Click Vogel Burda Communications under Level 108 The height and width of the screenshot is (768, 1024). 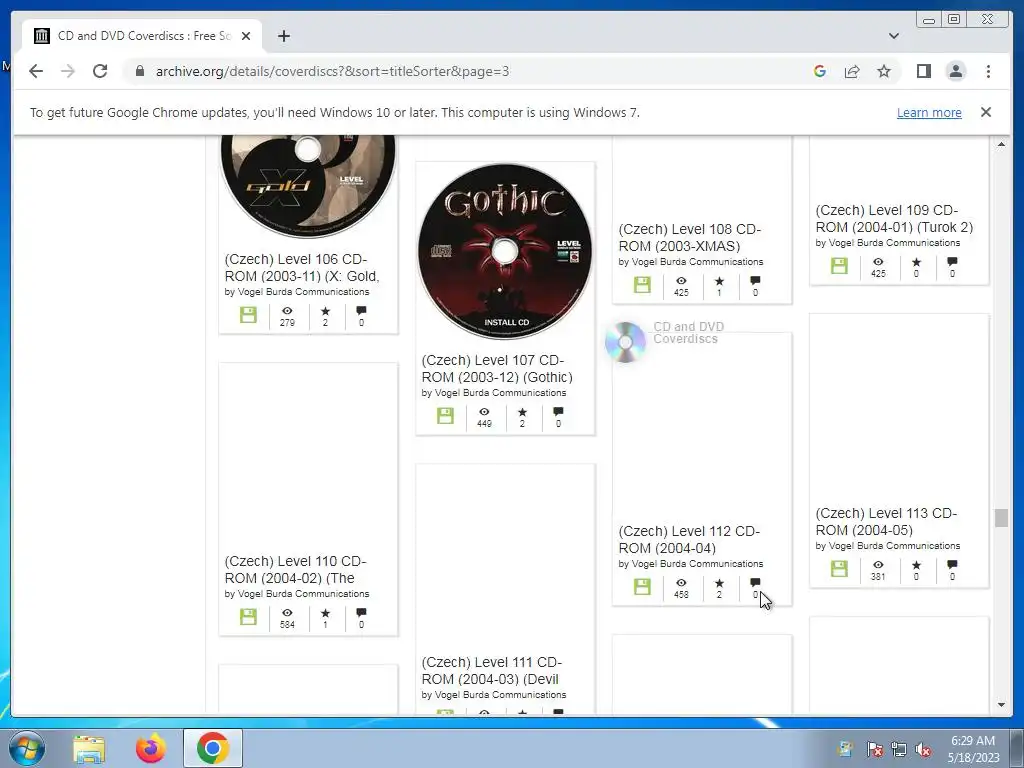point(697,262)
